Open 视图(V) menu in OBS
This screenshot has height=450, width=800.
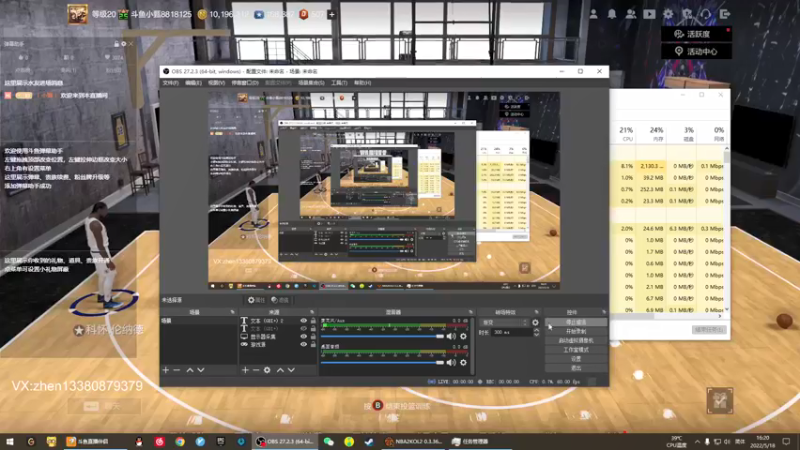(216, 83)
